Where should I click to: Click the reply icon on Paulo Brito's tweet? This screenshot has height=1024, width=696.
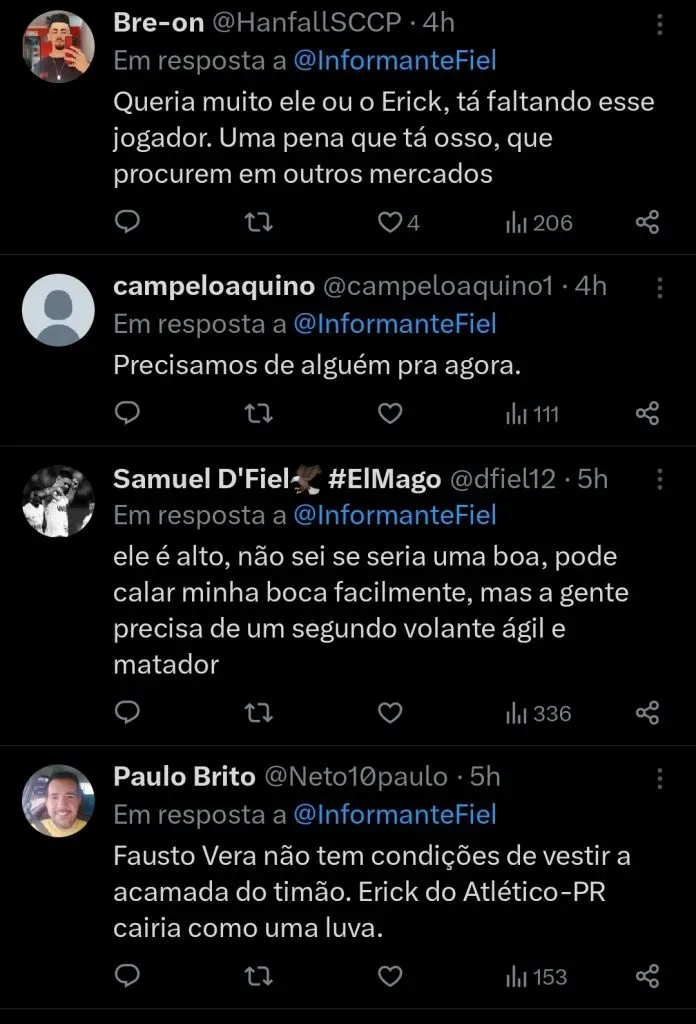(x=127, y=977)
